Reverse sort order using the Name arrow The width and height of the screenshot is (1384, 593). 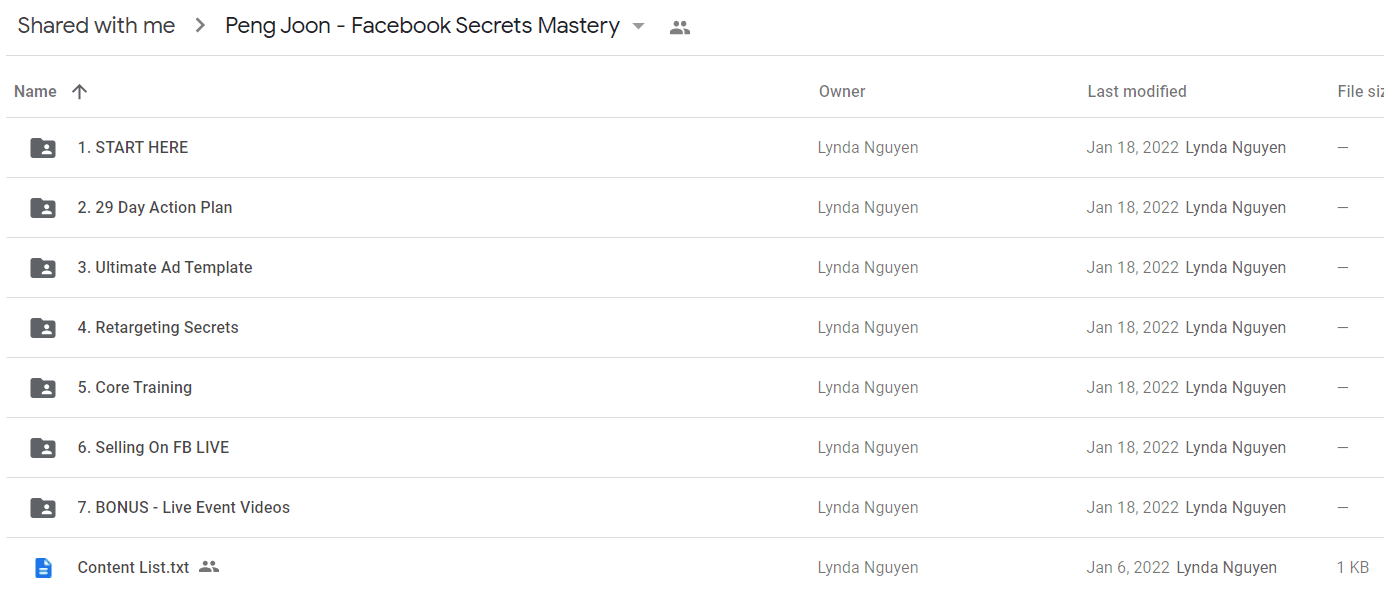[x=80, y=91]
